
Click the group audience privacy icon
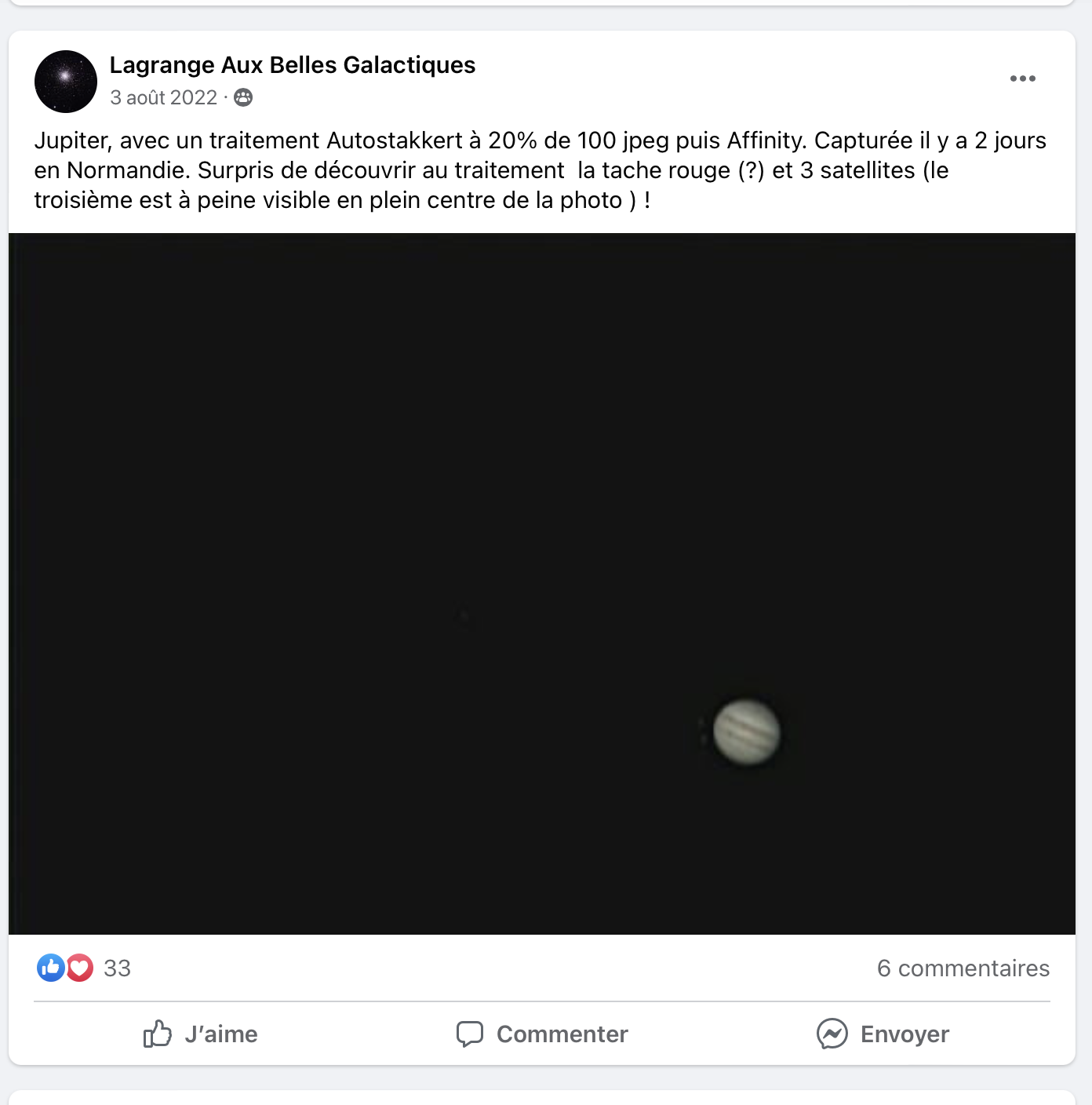coord(243,97)
